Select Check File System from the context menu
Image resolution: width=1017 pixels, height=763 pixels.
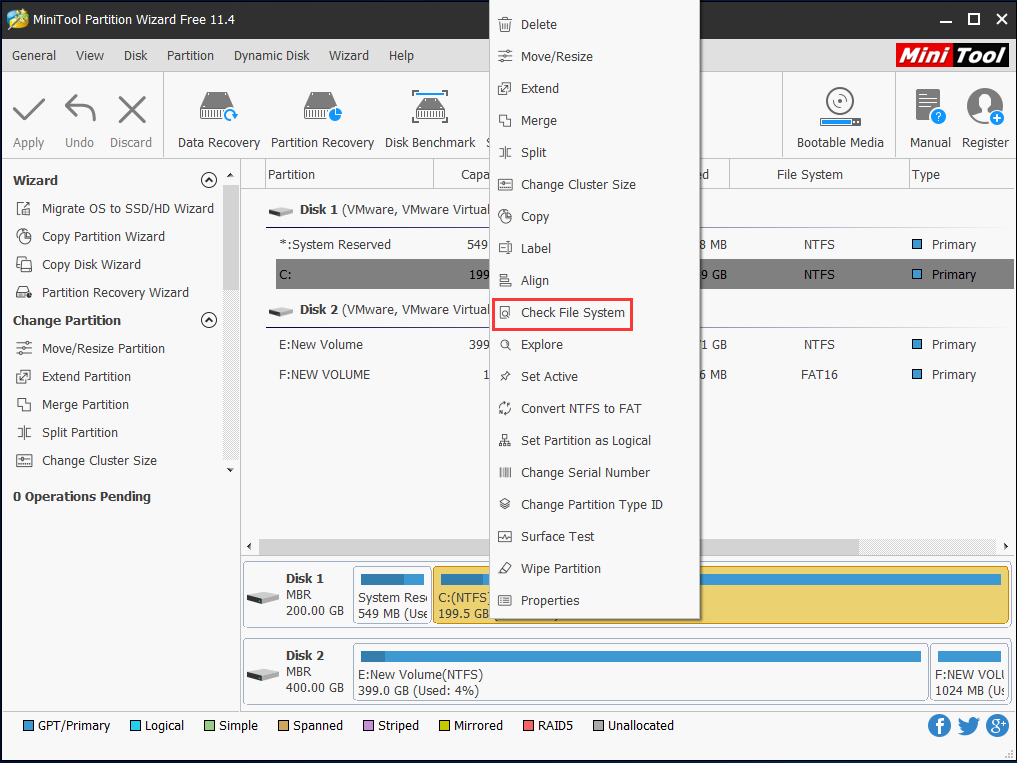coord(568,312)
